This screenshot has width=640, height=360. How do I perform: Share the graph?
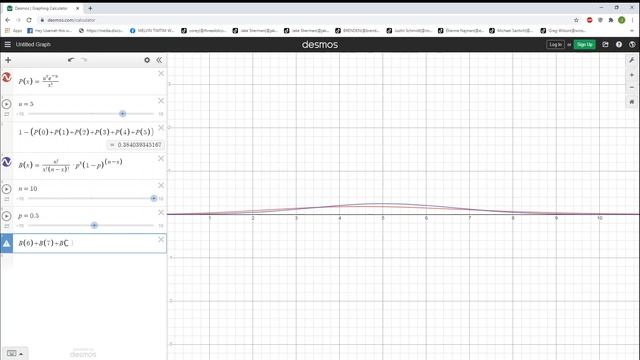(605, 44)
